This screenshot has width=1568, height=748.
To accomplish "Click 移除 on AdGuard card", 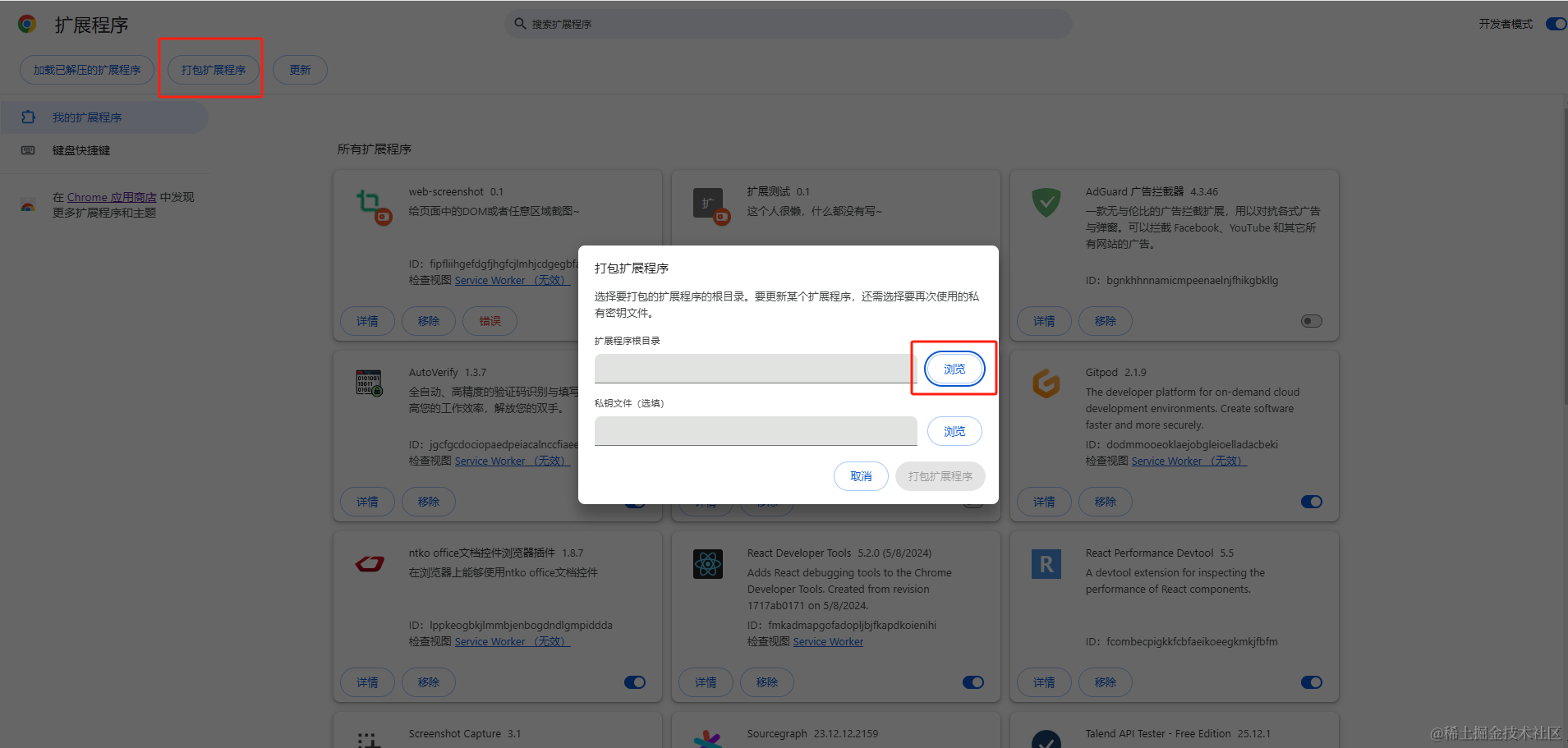I will [x=1106, y=321].
